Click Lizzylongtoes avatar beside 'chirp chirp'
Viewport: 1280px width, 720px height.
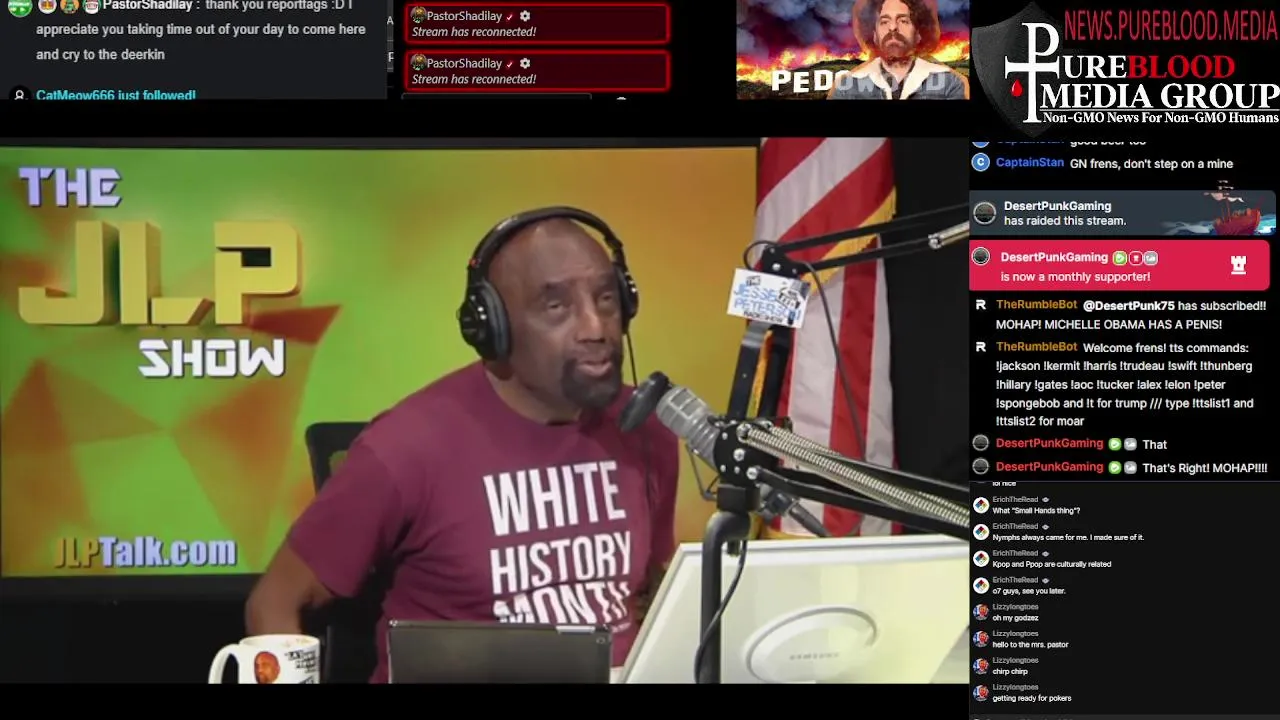pyautogui.click(x=981, y=666)
